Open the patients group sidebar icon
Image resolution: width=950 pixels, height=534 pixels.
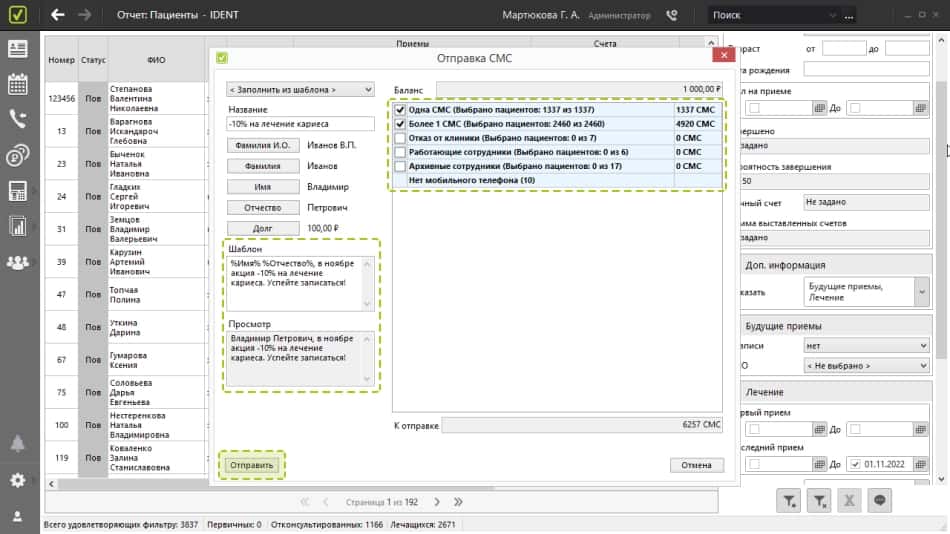[x=17, y=262]
